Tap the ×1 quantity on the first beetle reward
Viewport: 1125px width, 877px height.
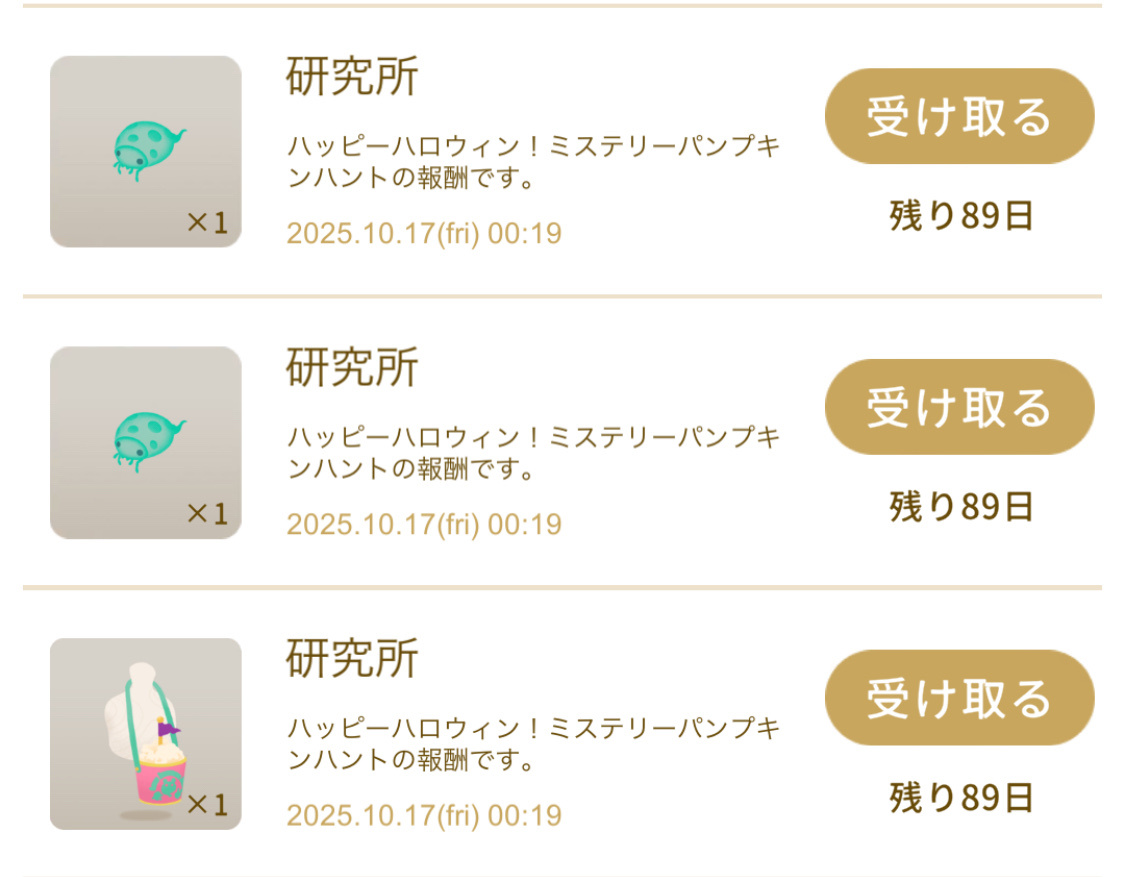click(x=207, y=223)
